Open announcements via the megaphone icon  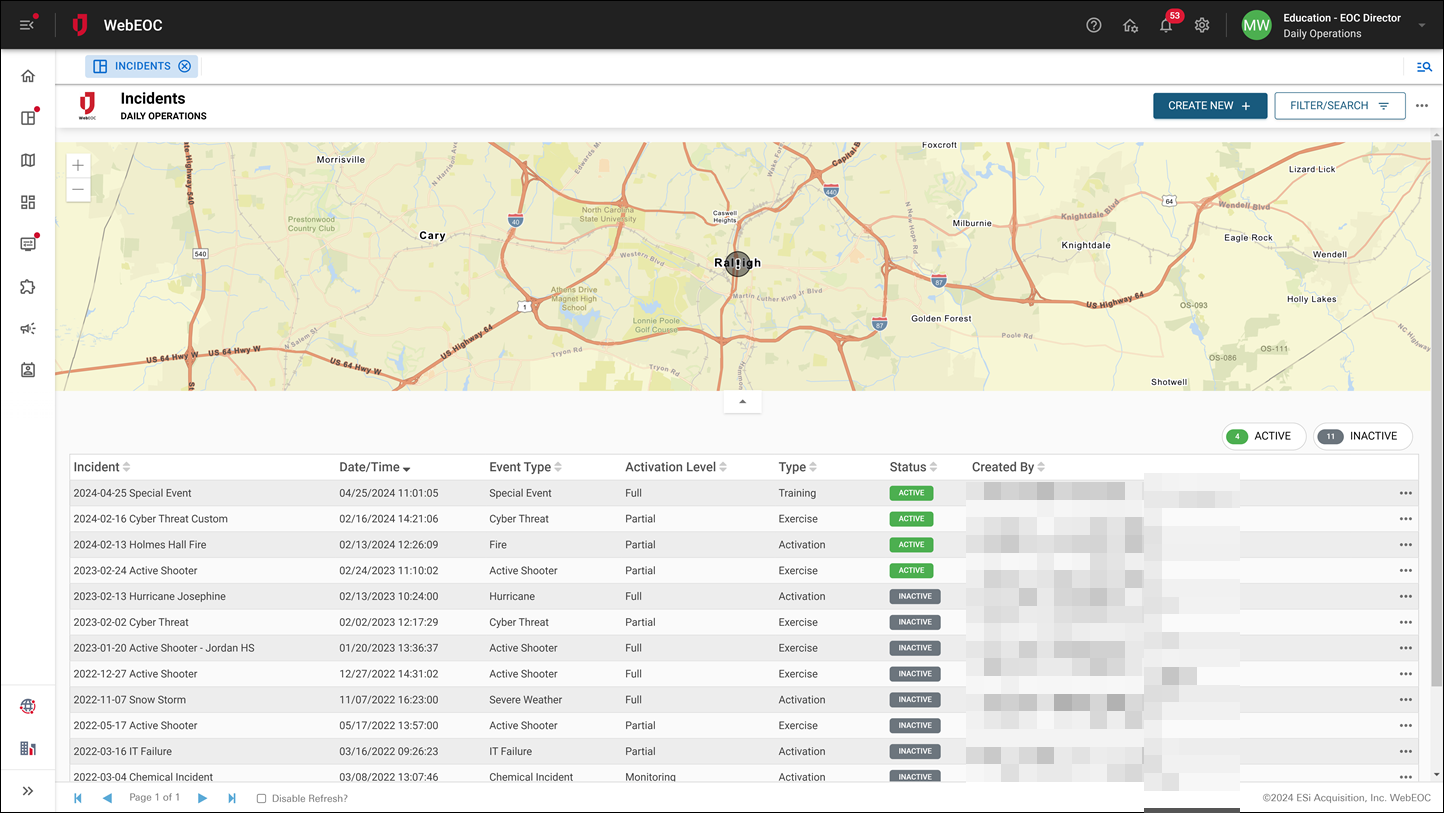pyautogui.click(x=27, y=328)
